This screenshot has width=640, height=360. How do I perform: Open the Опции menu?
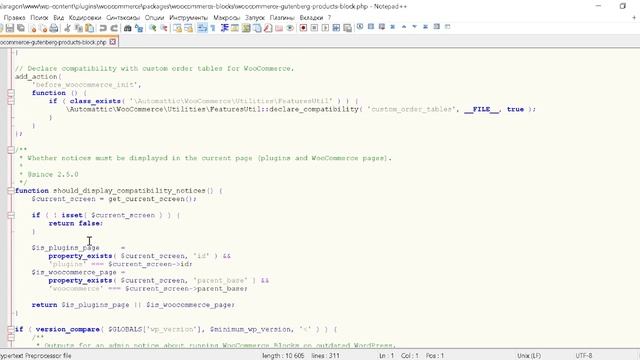[154, 18]
